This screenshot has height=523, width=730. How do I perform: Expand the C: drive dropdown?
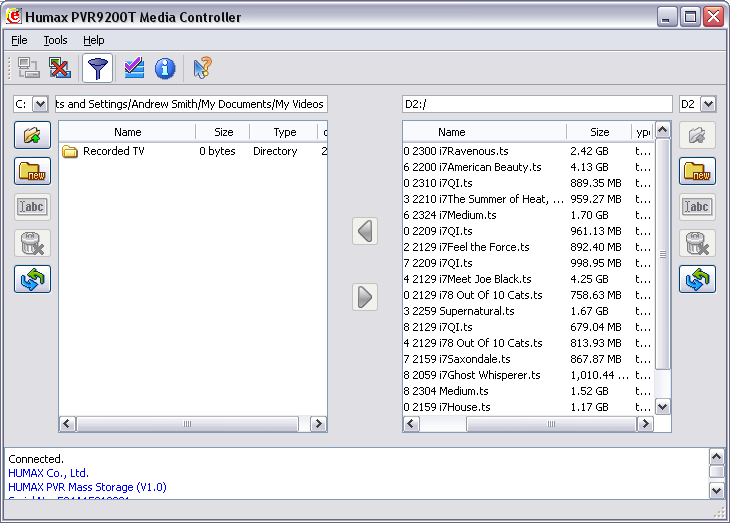click(41, 104)
